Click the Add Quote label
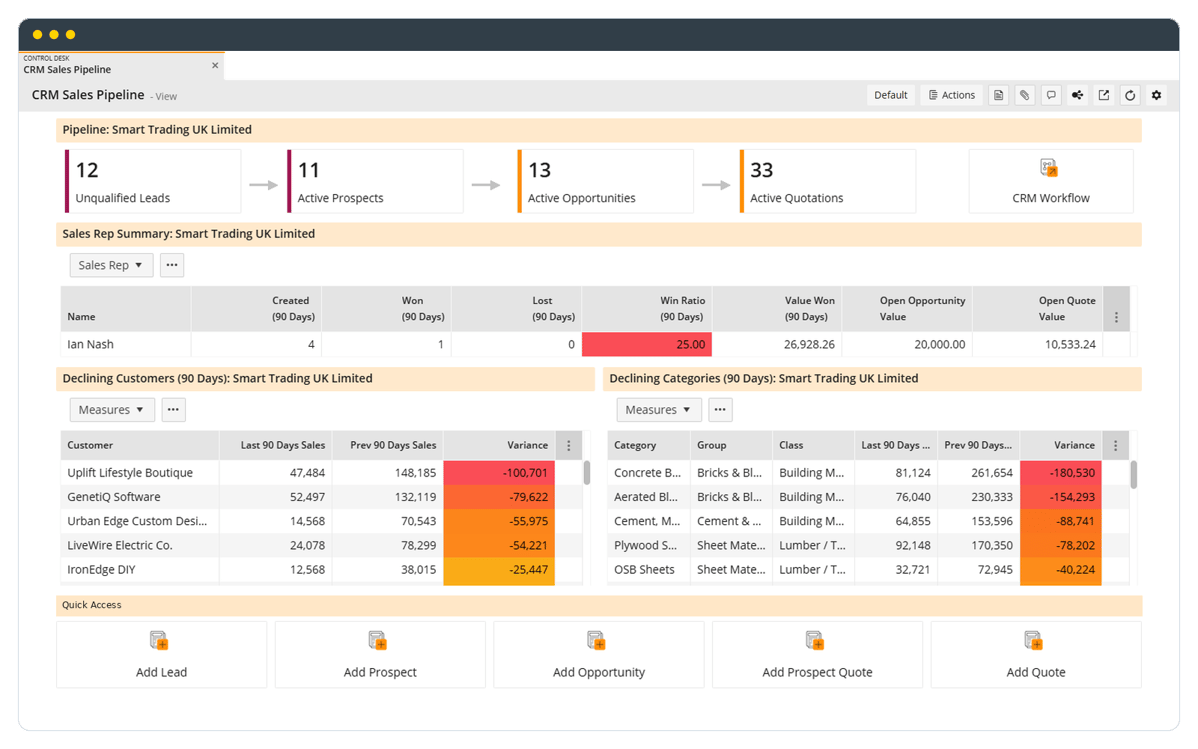 (1036, 673)
